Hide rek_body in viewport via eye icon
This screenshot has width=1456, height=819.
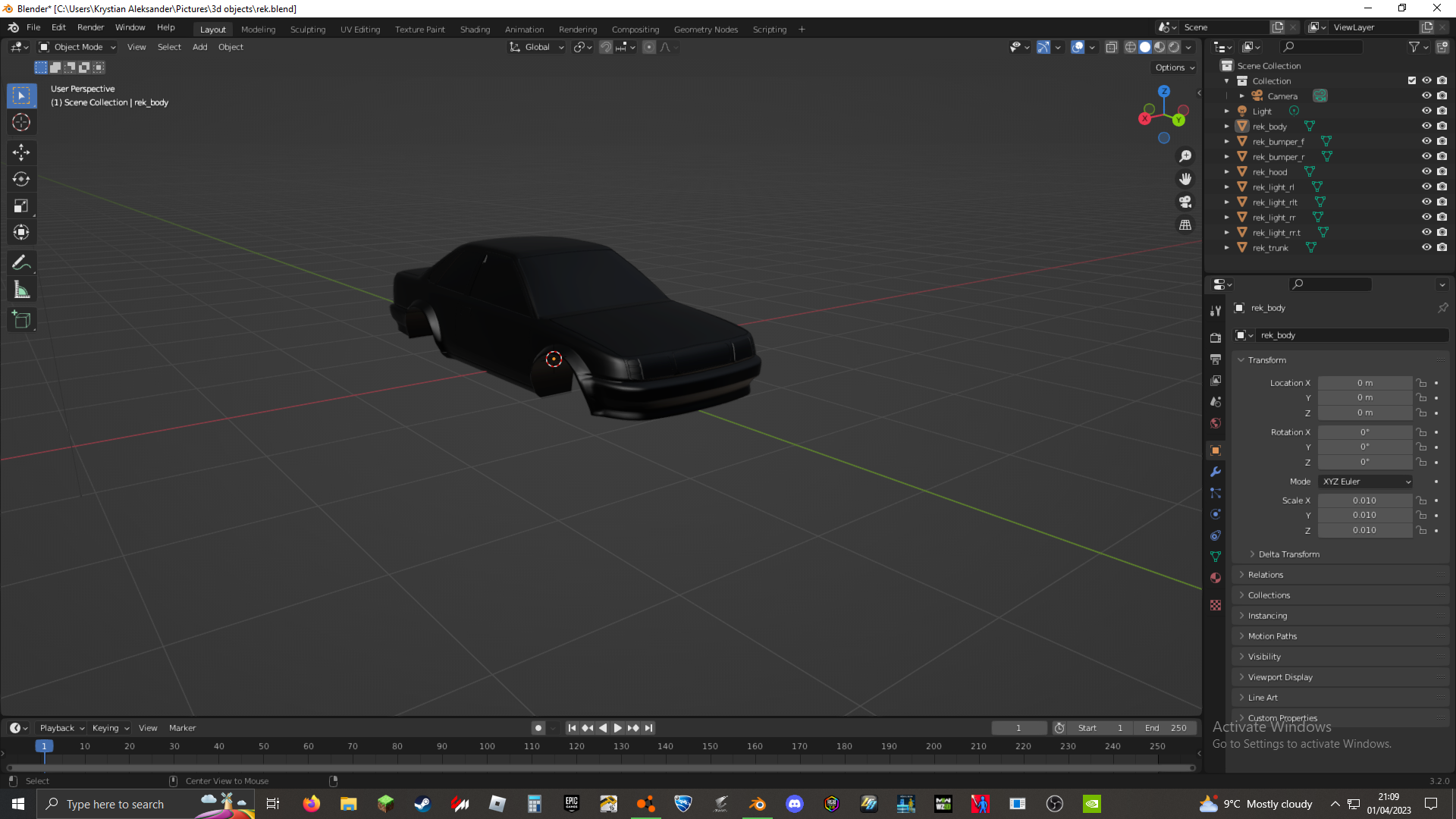(x=1426, y=126)
